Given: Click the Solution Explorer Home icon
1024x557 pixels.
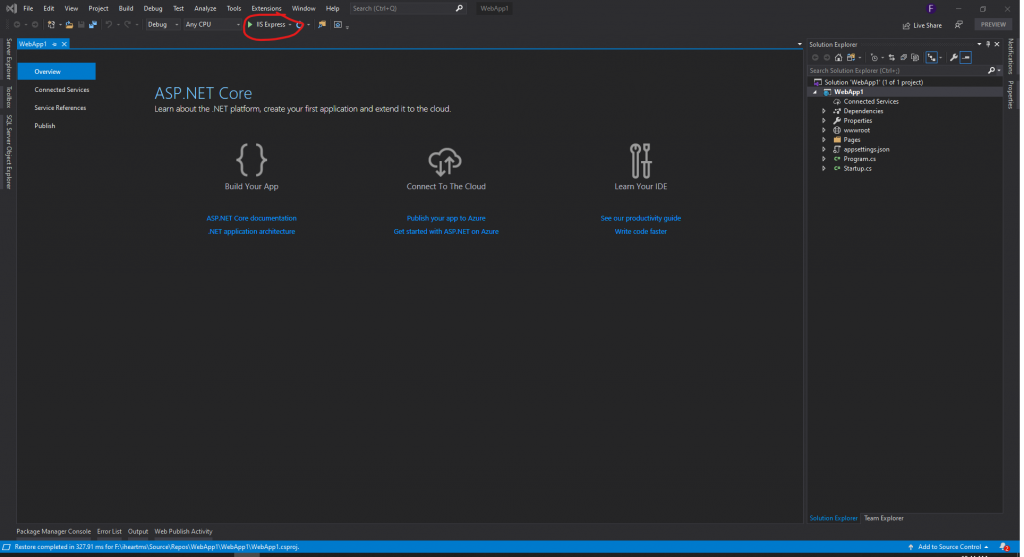Looking at the screenshot, I should [839, 57].
